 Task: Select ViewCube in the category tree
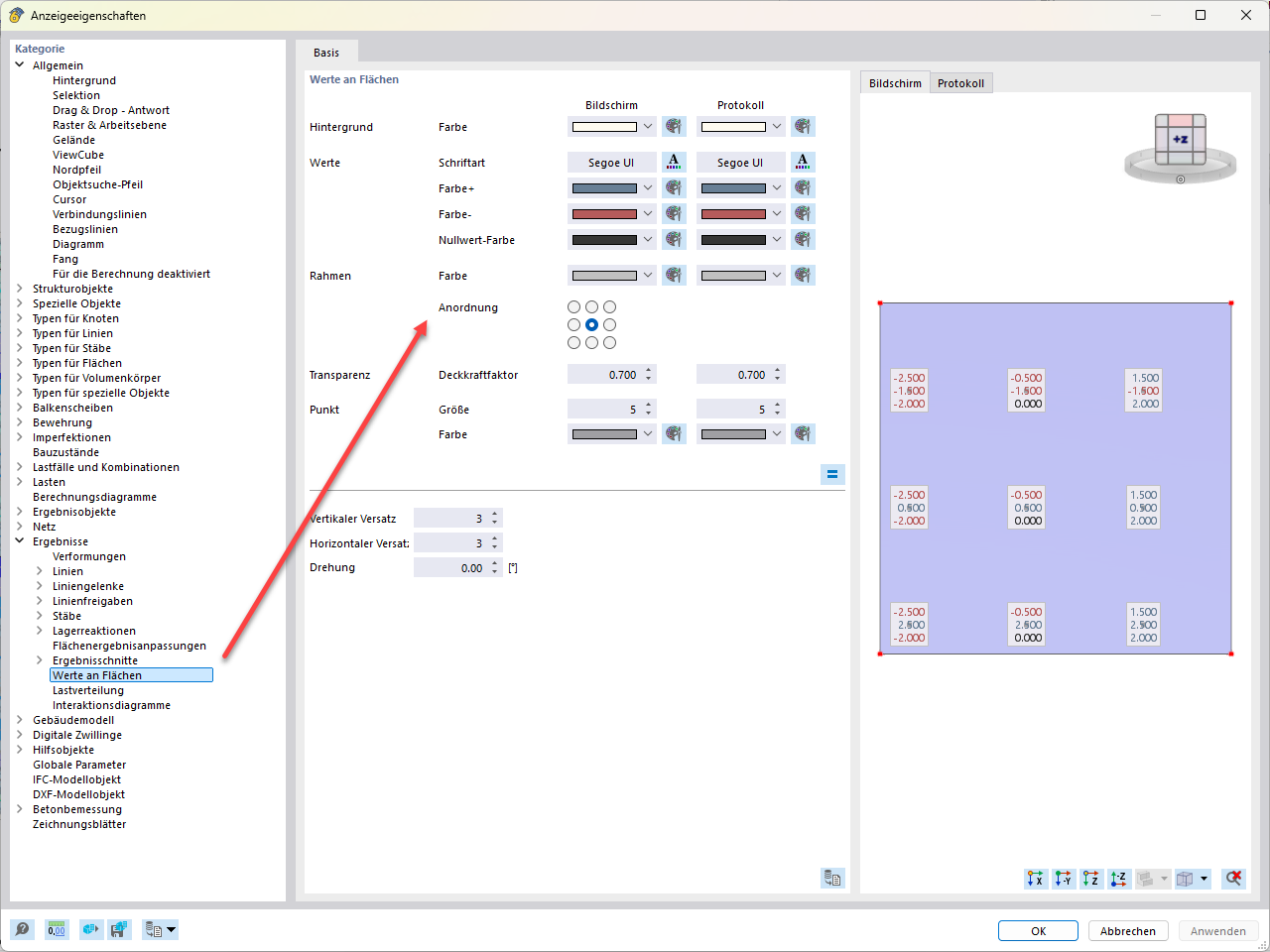78,155
